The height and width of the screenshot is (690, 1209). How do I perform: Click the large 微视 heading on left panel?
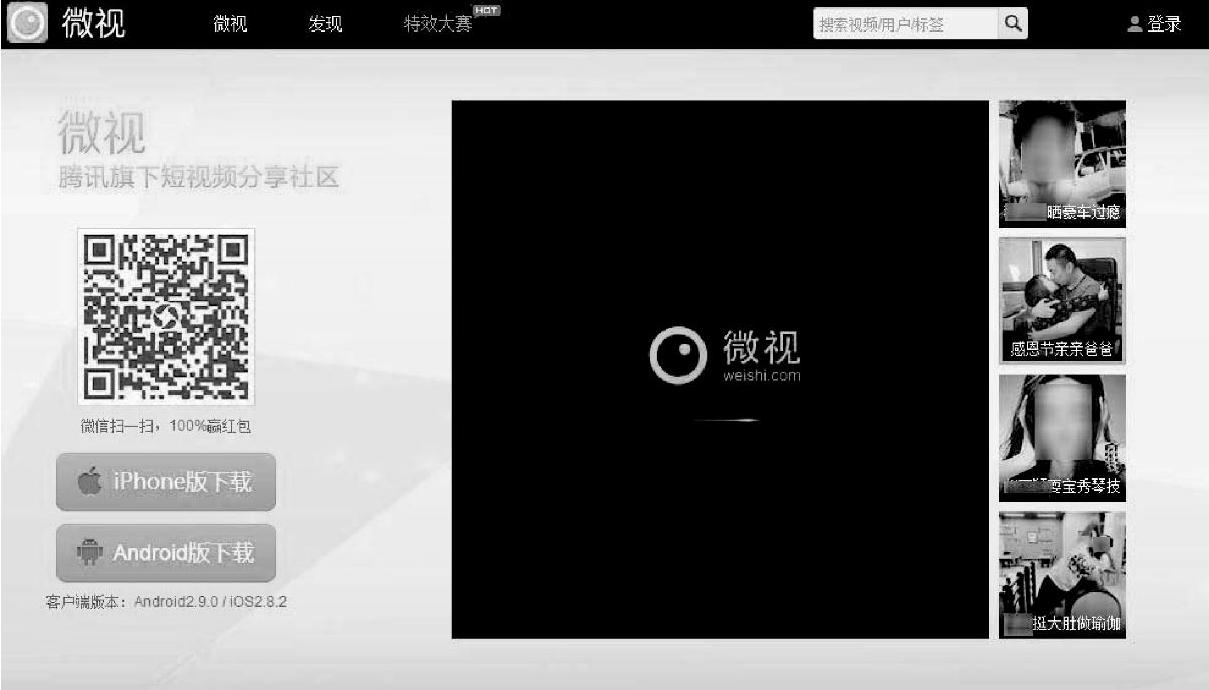[101, 133]
